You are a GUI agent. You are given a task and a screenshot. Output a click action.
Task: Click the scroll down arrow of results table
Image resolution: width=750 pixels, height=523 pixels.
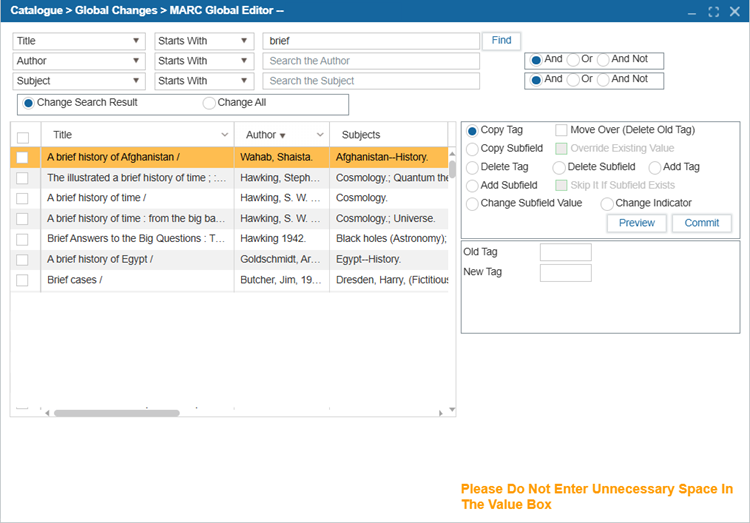(x=452, y=410)
